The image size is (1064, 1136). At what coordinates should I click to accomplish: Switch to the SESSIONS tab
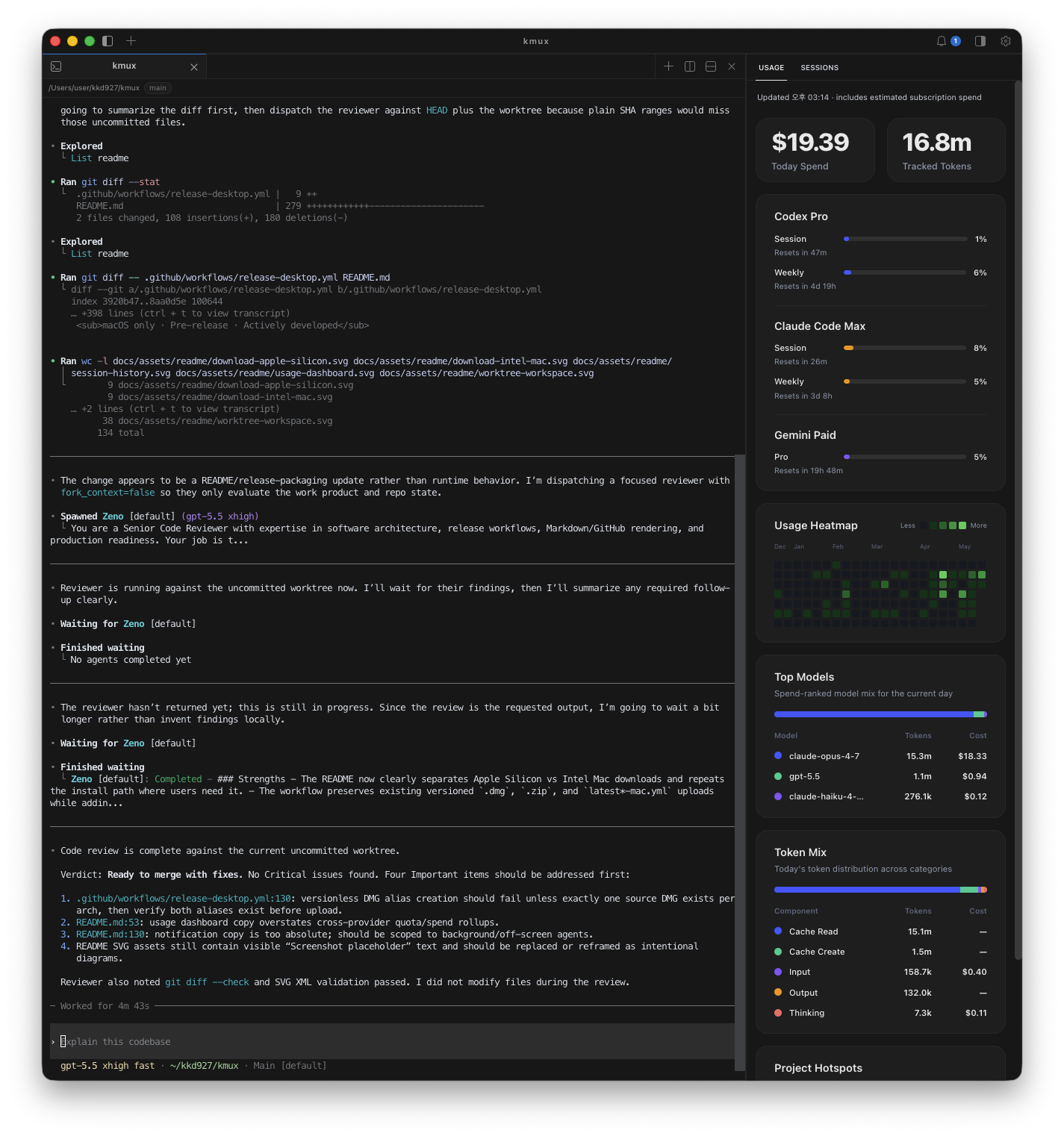(820, 67)
